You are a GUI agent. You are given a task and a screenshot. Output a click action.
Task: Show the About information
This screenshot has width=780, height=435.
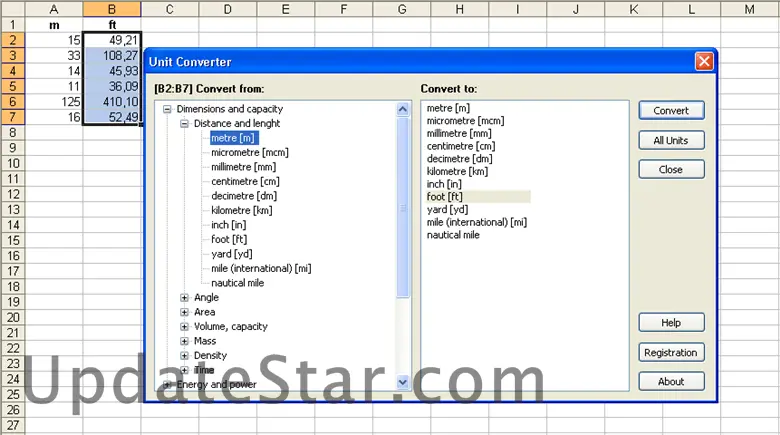click(x=671, y=381)
